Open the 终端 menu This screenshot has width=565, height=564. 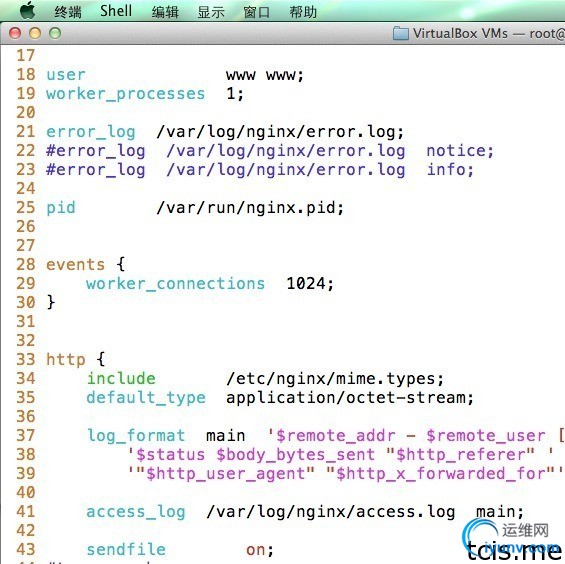click(68, 12)
